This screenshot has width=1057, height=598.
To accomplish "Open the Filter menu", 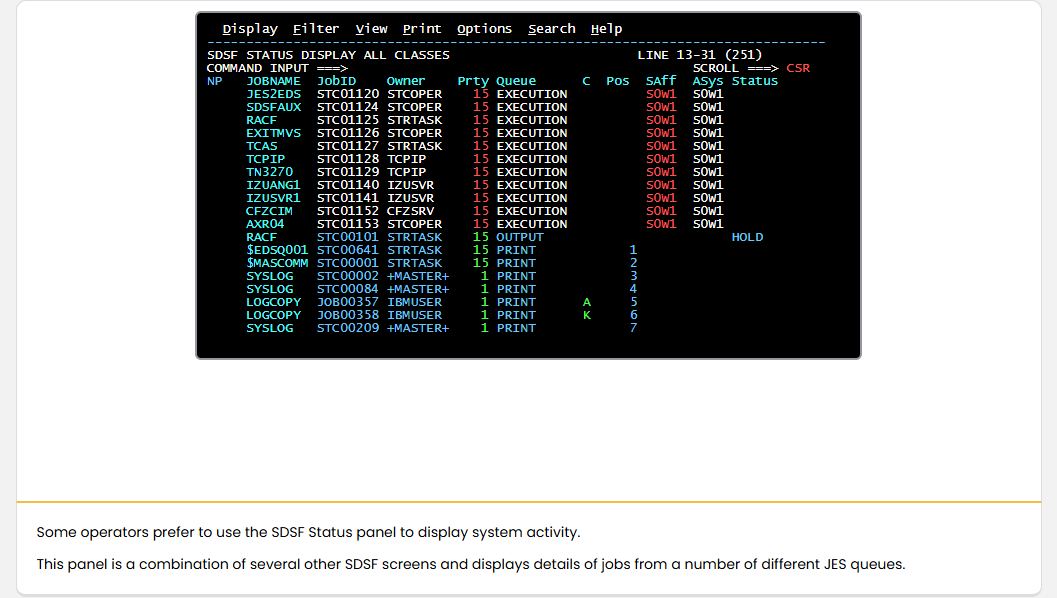I will click(x=315, y=29).
